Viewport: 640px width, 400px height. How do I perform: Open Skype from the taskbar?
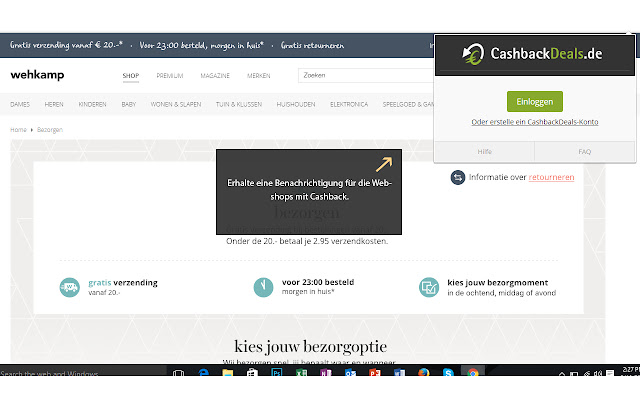(448, 371)
